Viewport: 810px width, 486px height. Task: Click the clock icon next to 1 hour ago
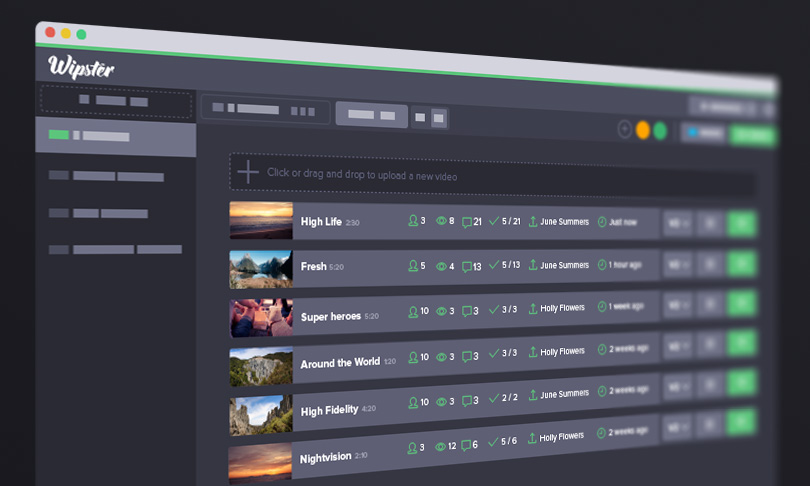602,265
